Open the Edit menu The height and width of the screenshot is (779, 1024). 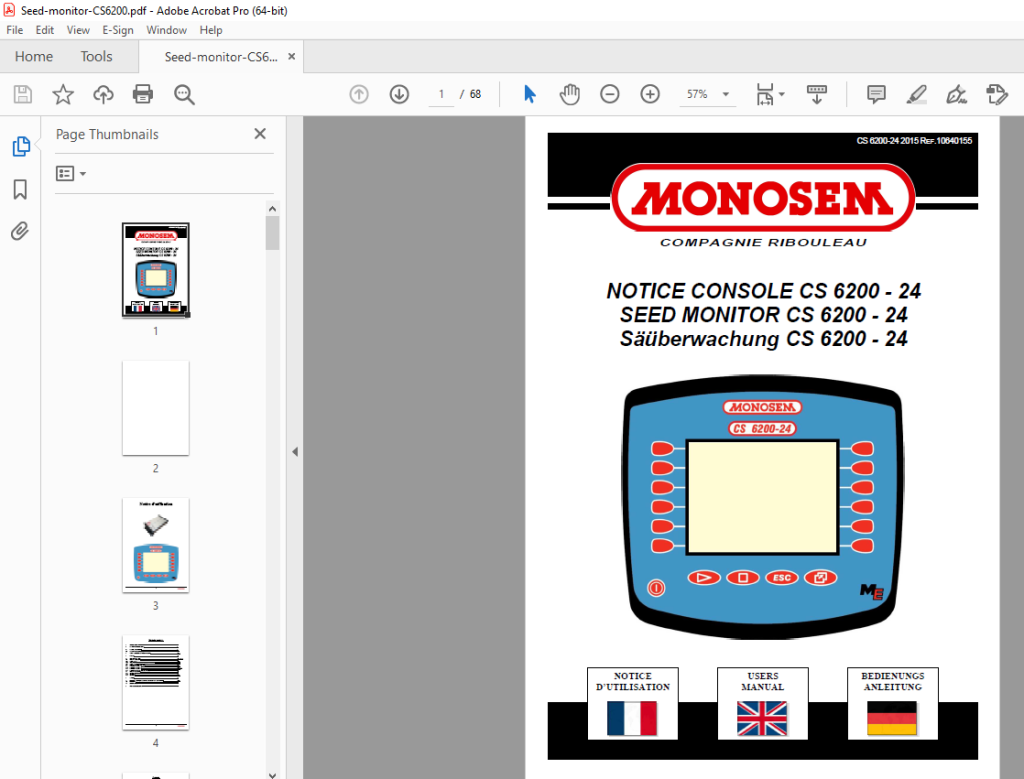(44, 30)
